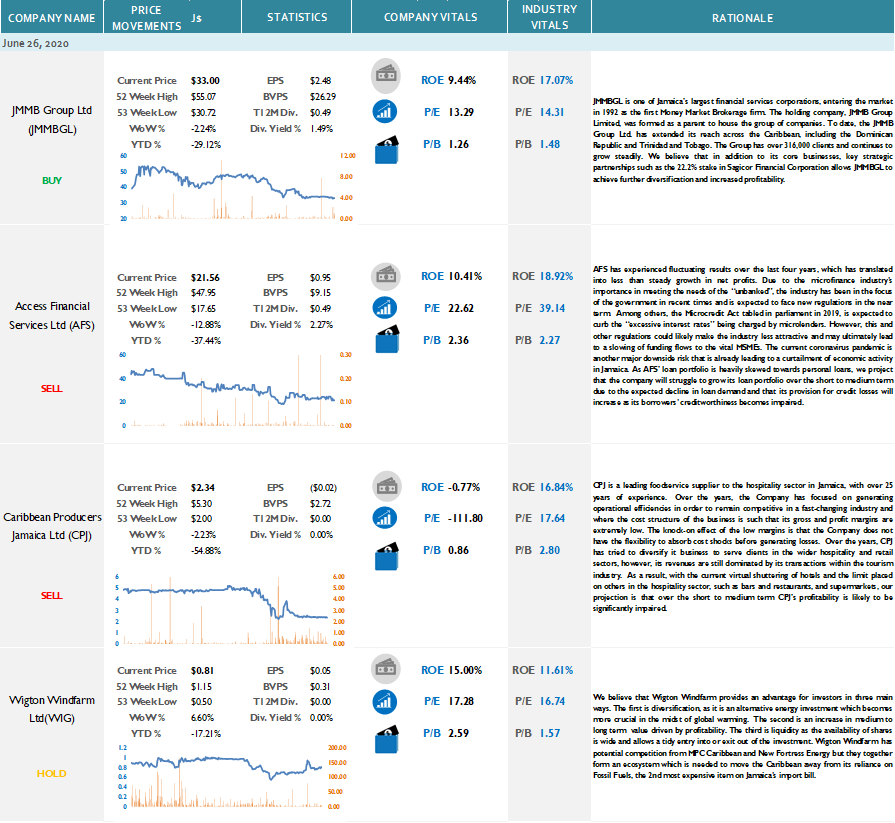Click AFS current price $21.56
The width and height of the screenshot is (895, 823).
205,278
